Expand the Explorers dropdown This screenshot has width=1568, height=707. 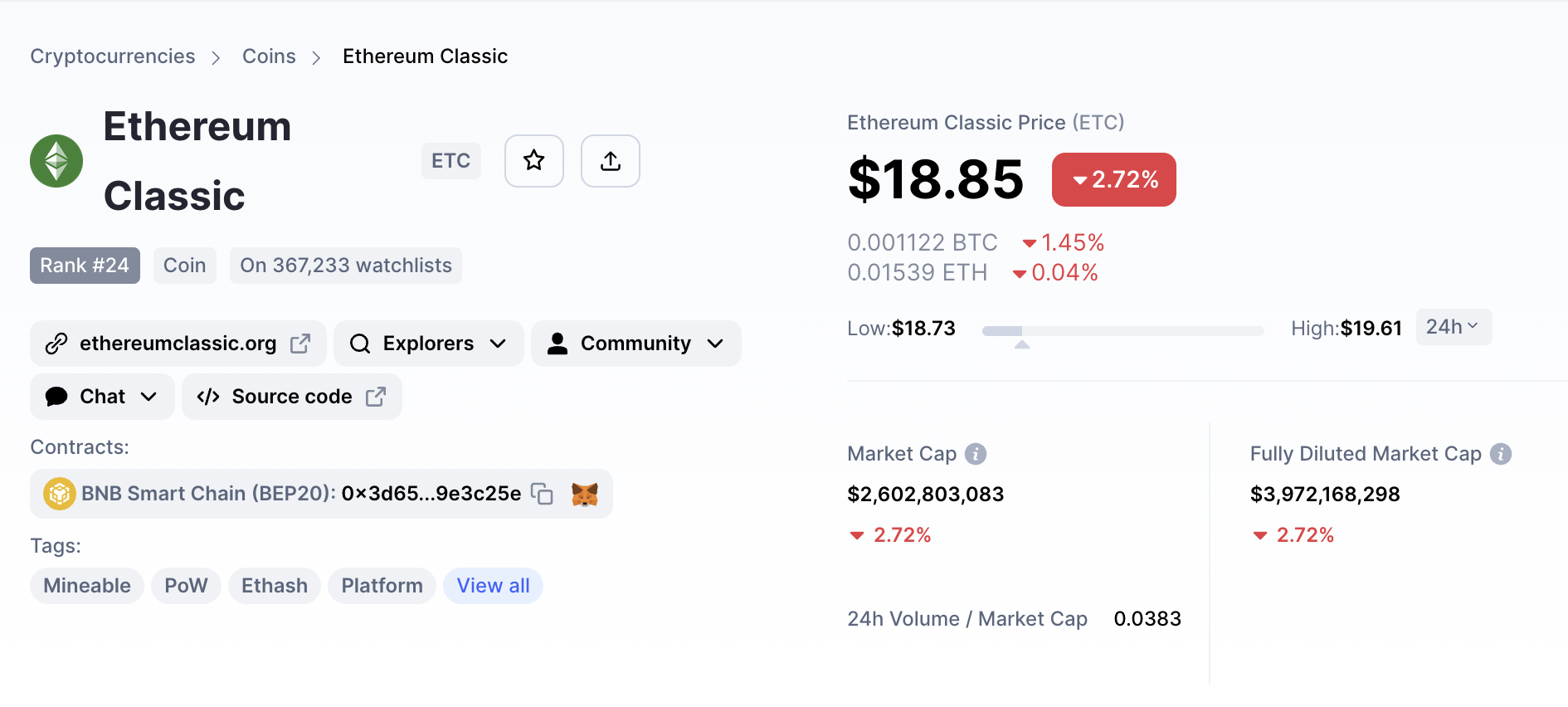click(428, 344)
